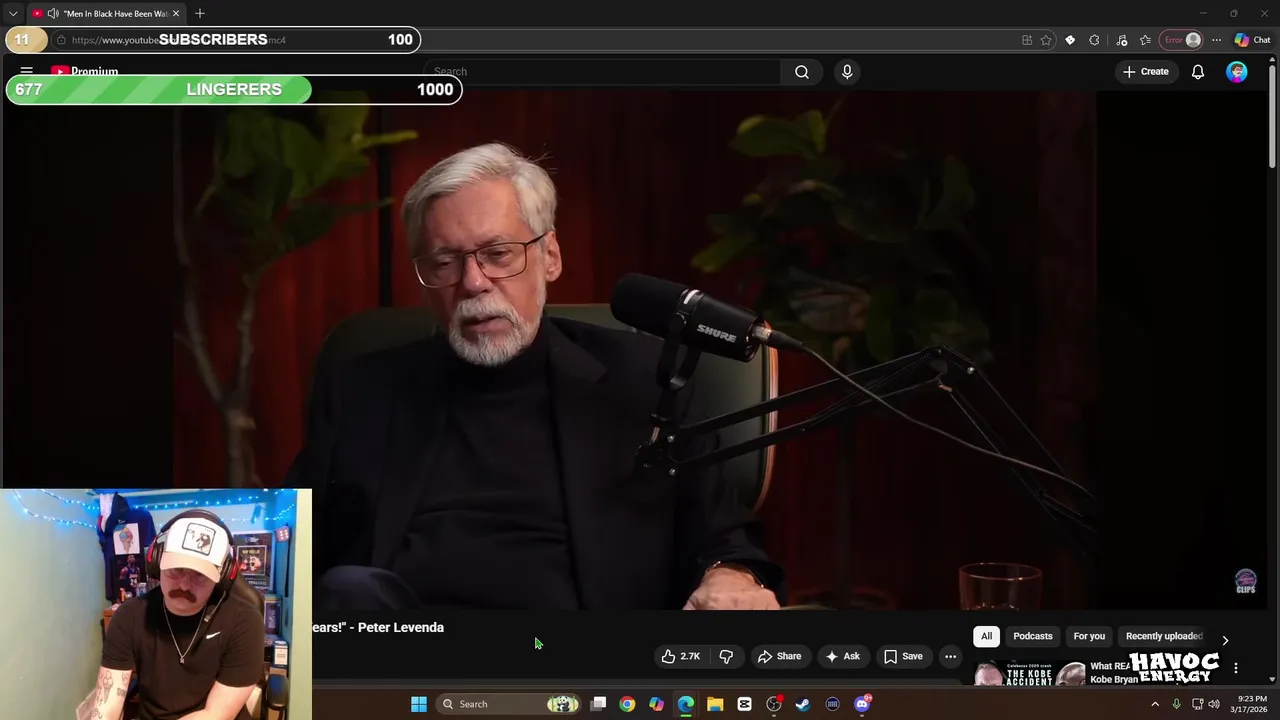Open Edge split screen app icon

click(1027, 40)
